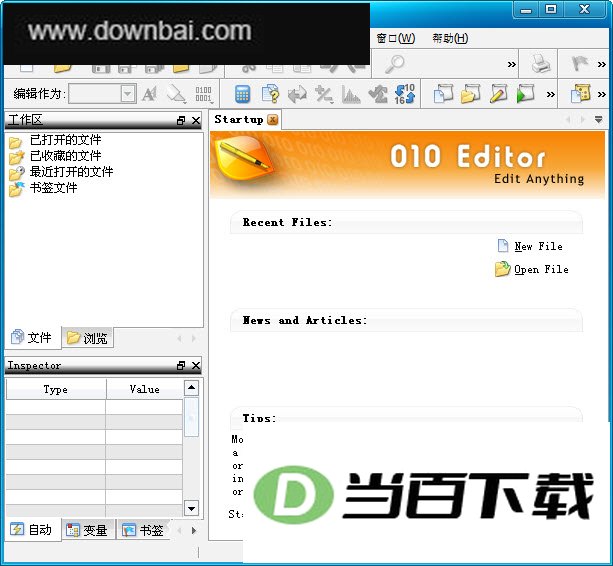Open the 帮助(H) menu

pyautogui.click(x=450, y=38)
